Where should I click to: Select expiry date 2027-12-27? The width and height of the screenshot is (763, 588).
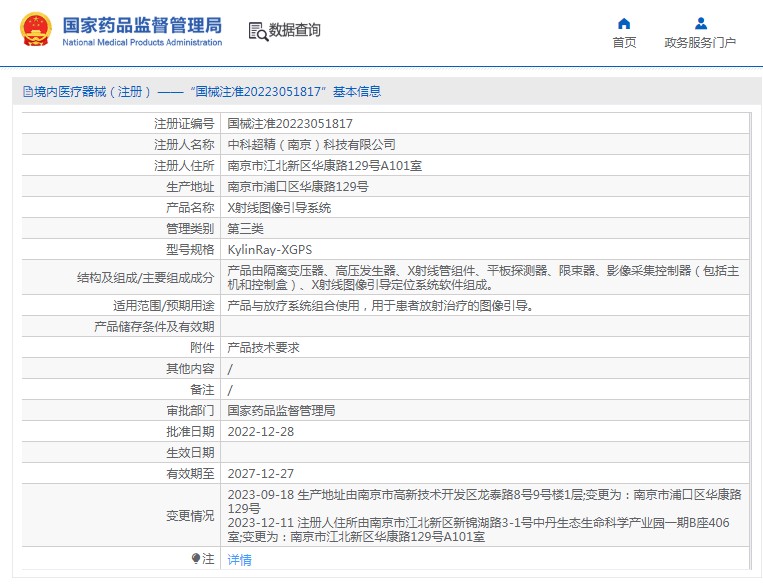[261, 474]
